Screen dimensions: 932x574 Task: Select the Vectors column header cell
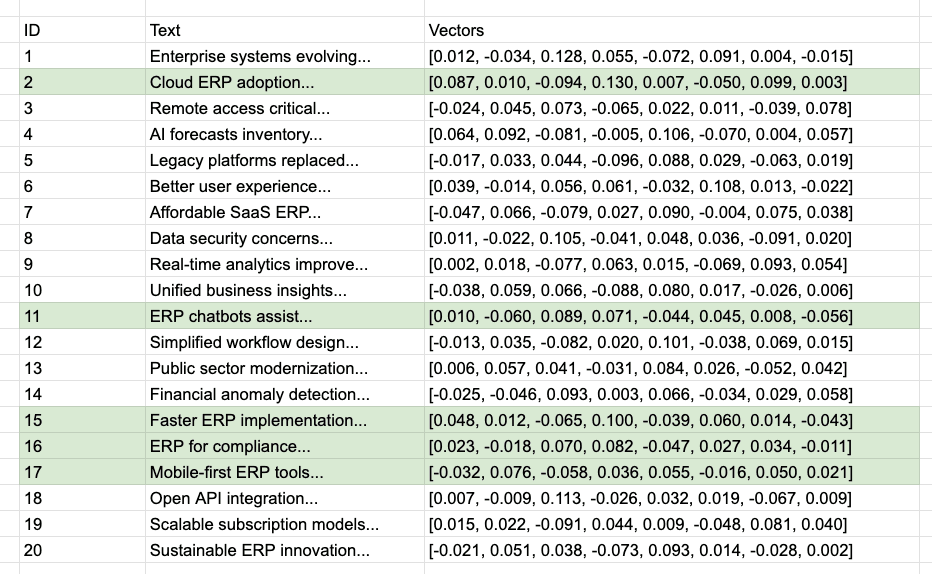456,30
